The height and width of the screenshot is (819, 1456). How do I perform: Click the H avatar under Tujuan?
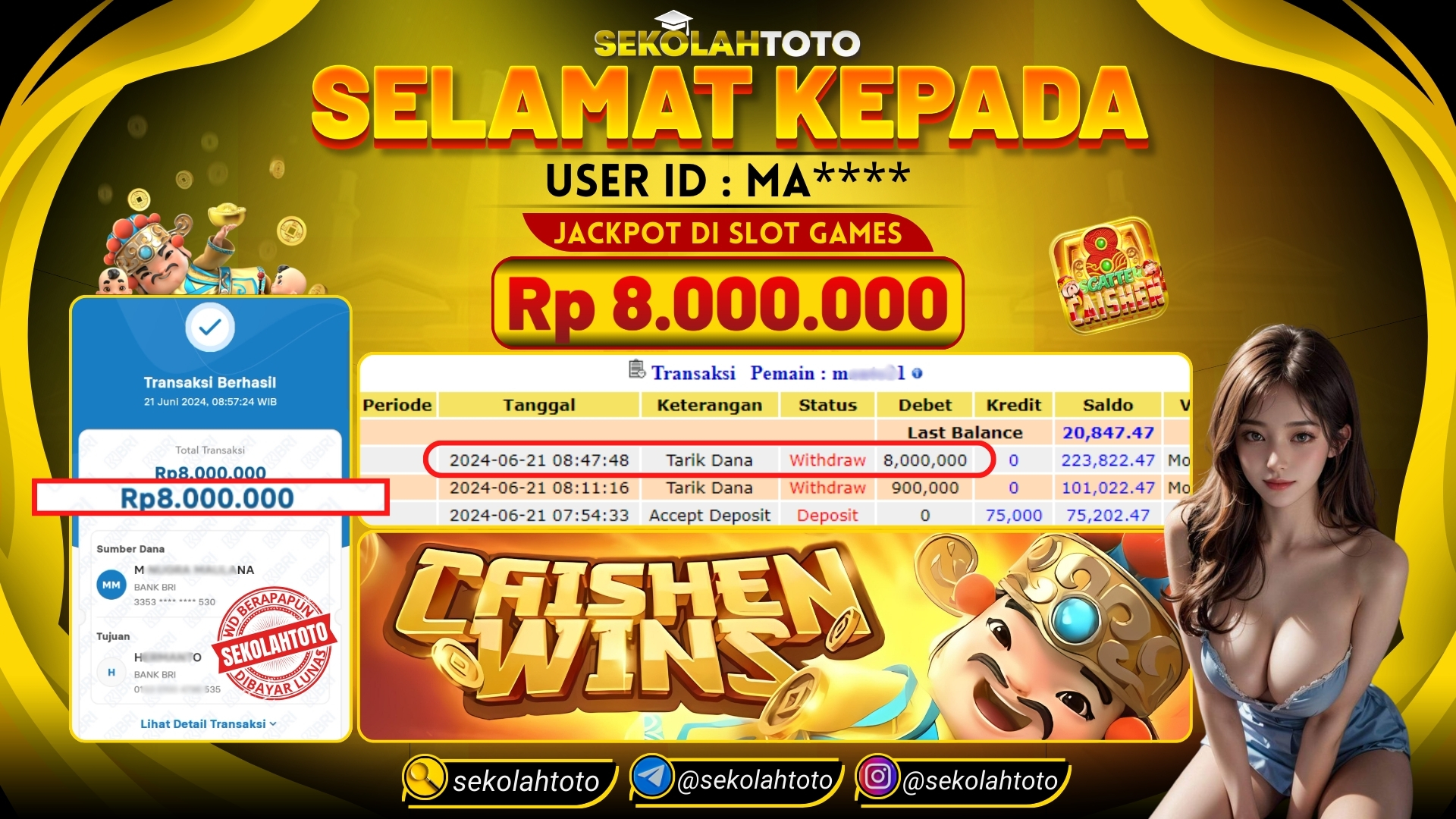click(x=111, y=672)
